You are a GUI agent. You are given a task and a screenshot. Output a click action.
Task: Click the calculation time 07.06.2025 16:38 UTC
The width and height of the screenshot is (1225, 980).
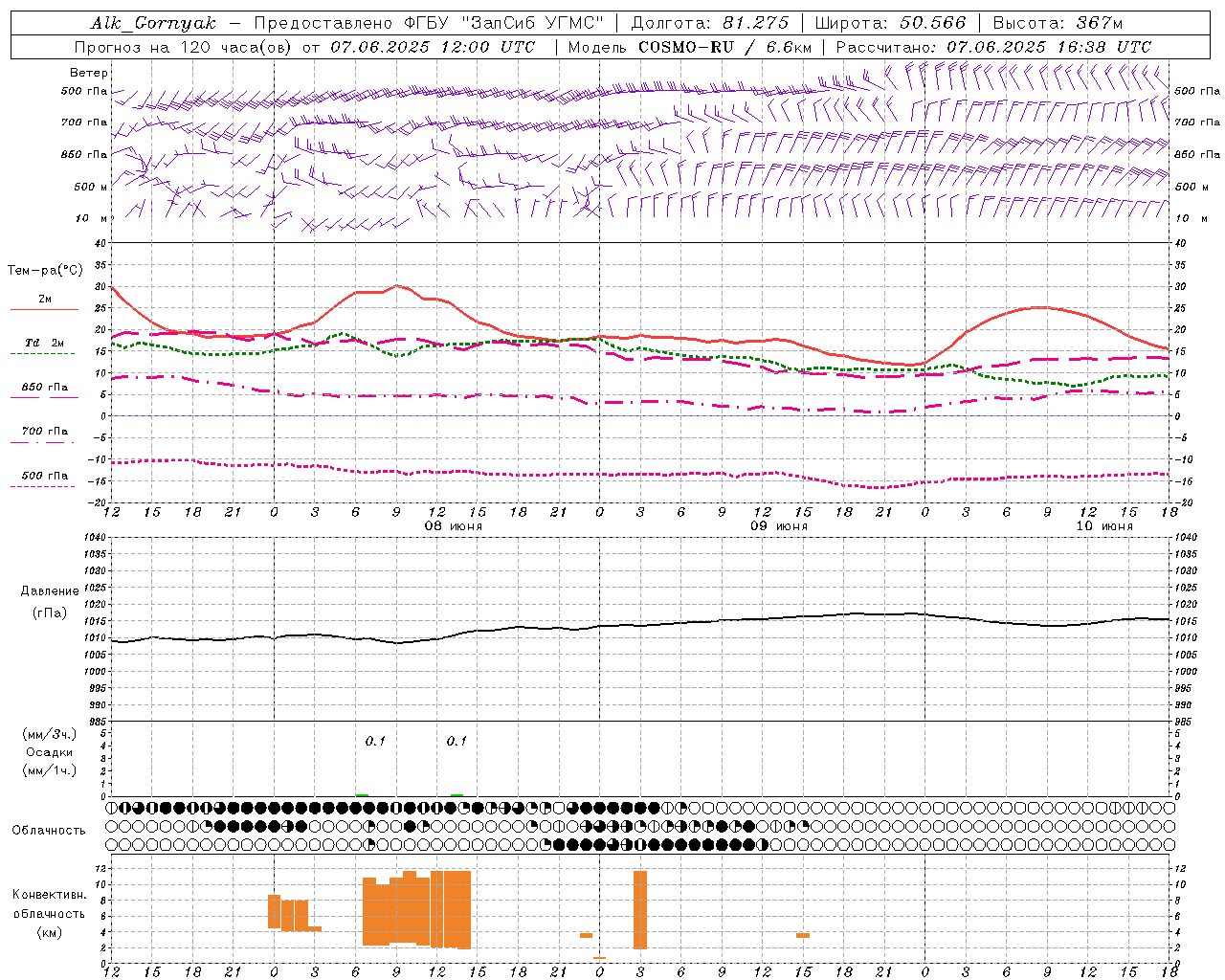[x=1049, y=47]
